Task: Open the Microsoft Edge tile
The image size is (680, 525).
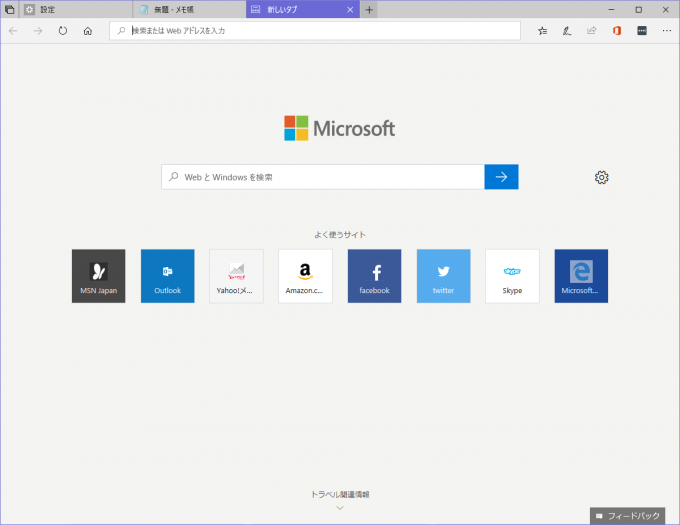Action: click(x=581, y=276)
